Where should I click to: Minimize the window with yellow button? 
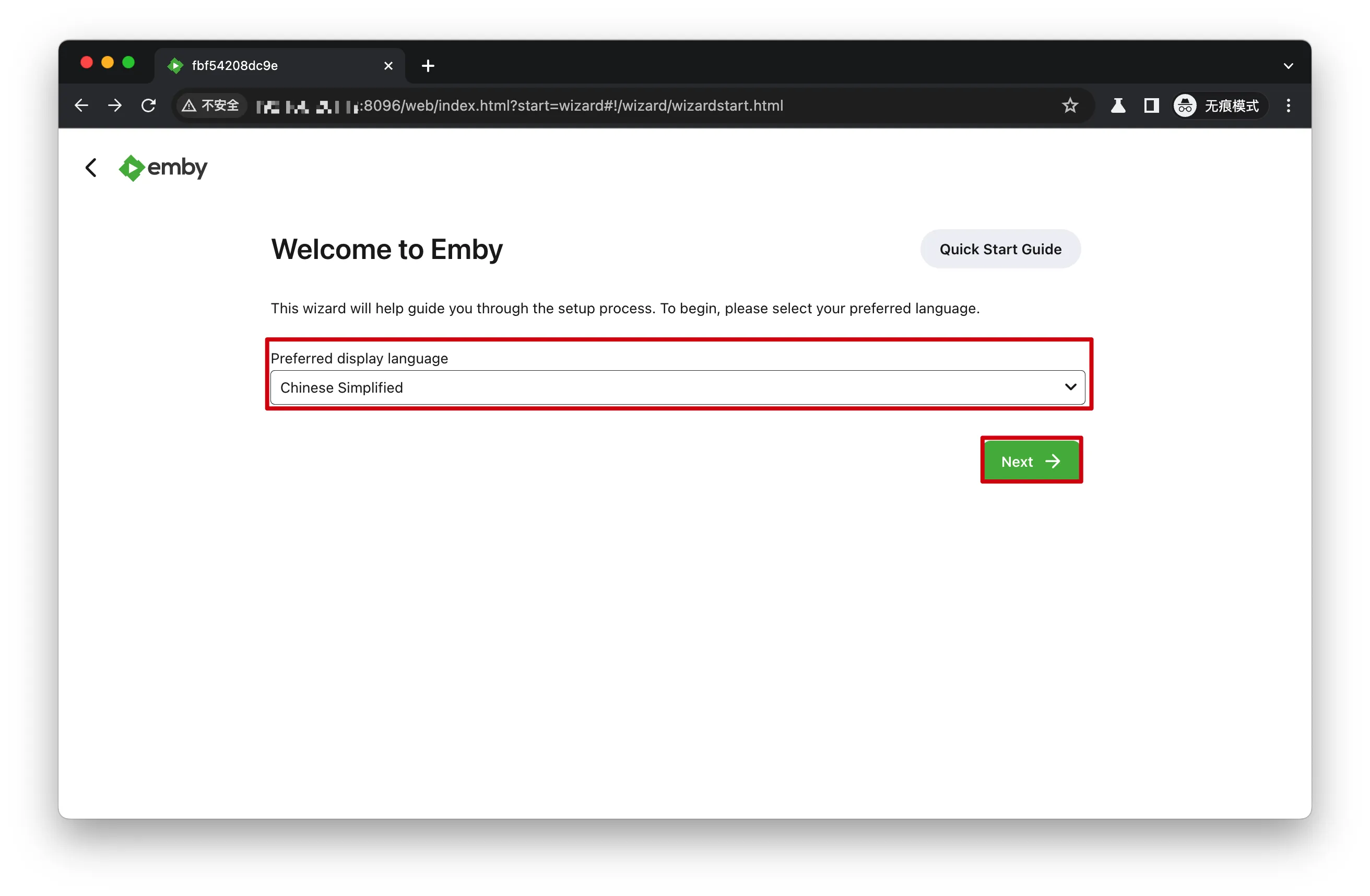[108, 62]
